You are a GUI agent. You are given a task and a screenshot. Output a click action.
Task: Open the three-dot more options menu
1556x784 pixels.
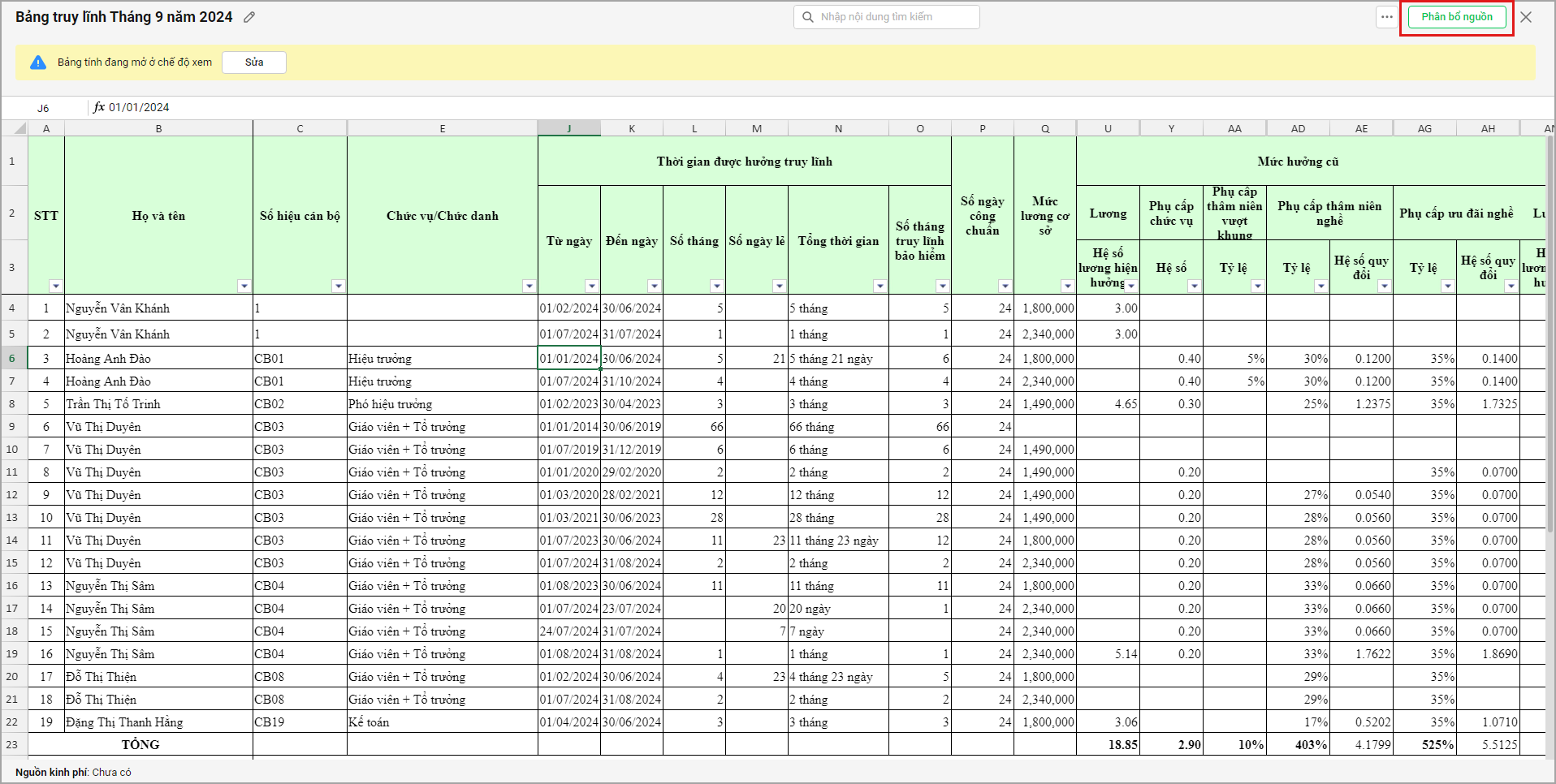click(x=1386, y=17)
